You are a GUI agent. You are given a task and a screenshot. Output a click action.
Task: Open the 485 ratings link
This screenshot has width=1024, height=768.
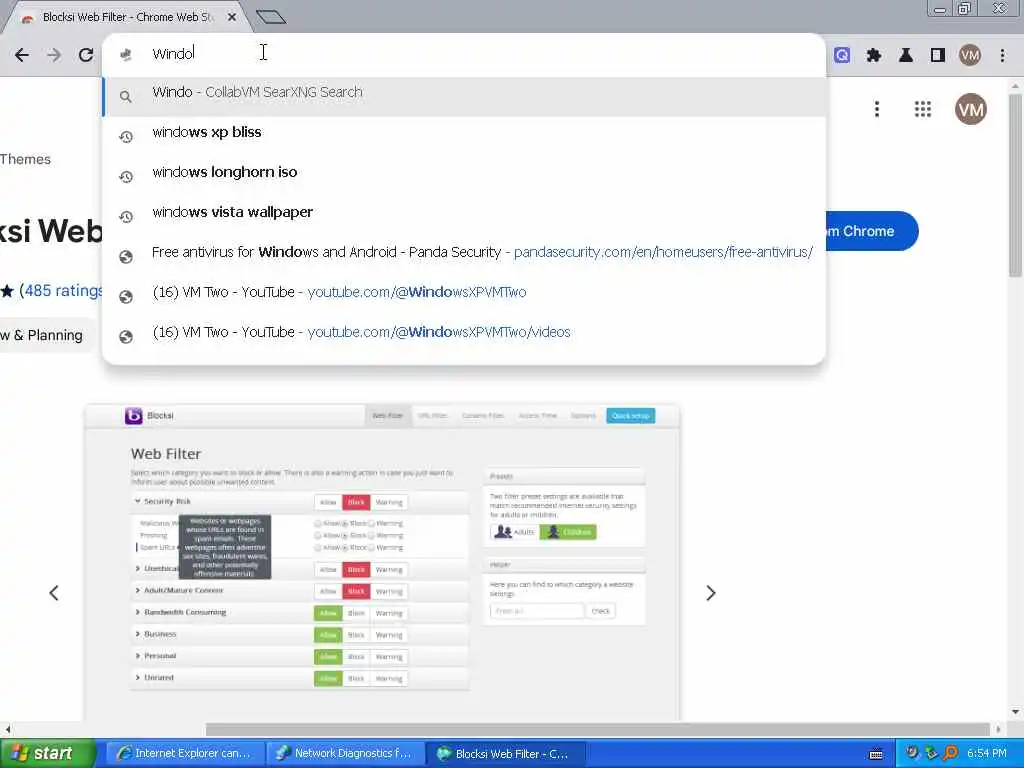61,291
